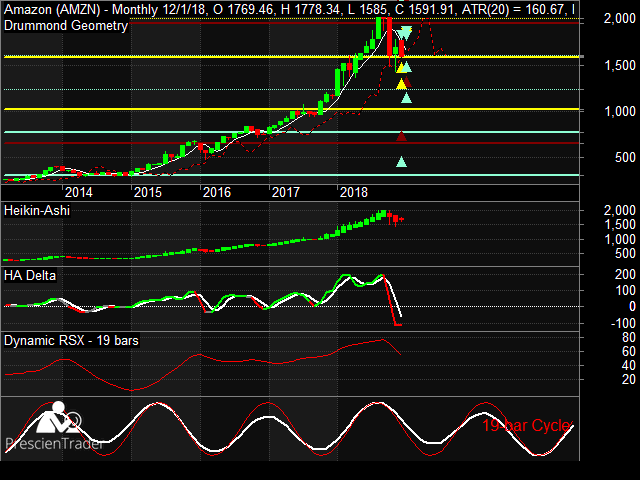Select the -100 value on HA Delta axis
This screenshot has height=480, width=640.
pos(623,323)
